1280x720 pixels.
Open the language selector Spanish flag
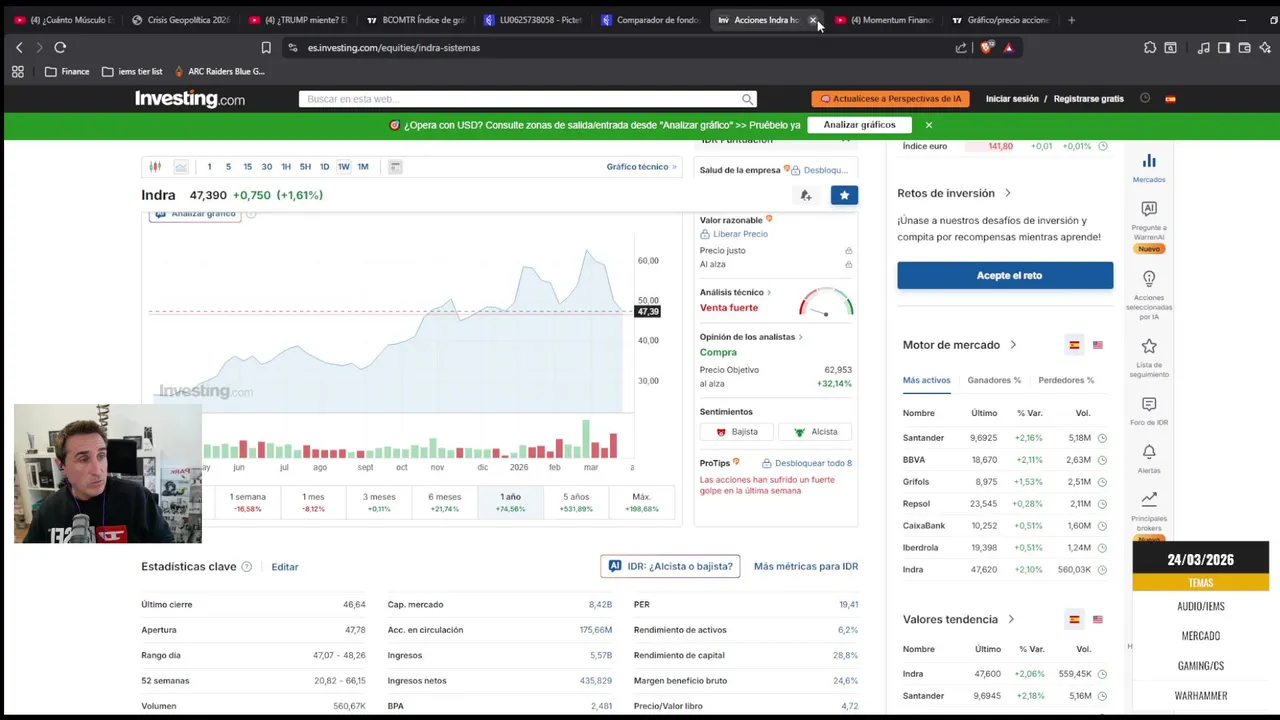click(x=1170, y=99)
